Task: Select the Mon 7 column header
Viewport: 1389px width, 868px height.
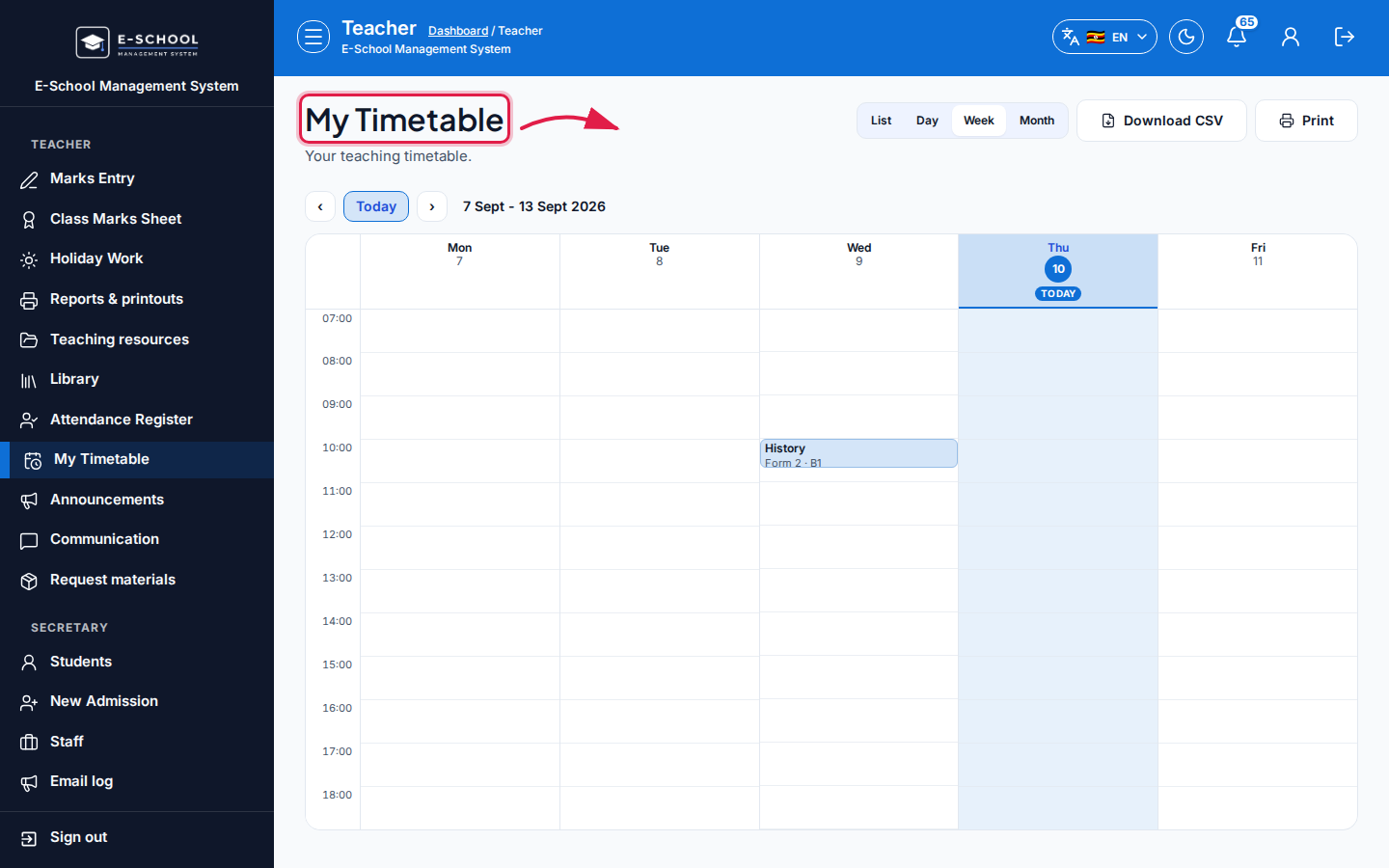Action: [460, 272]
